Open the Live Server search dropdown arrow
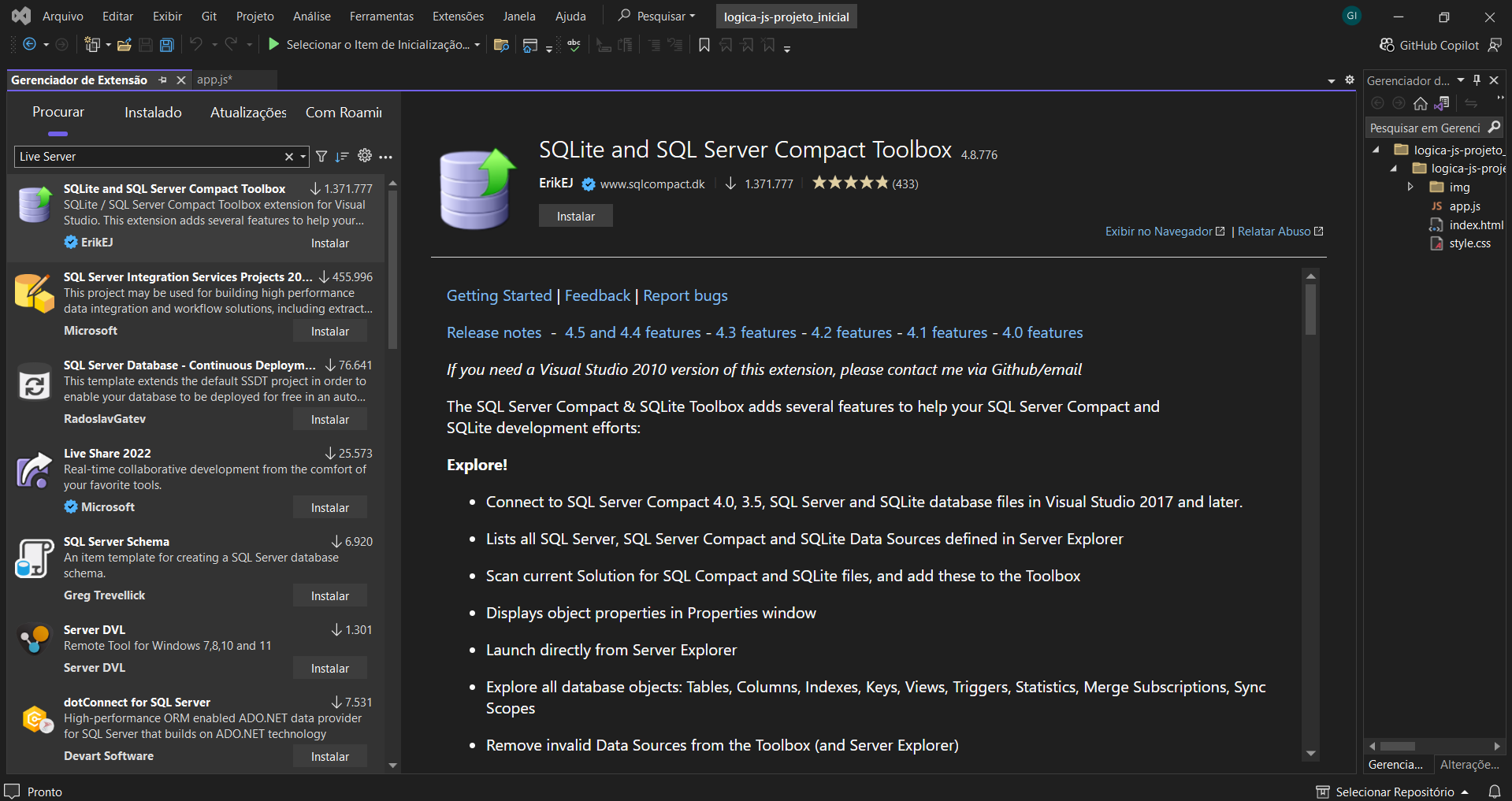Screen dimensions: 1512x801 [x=303, y=157]
